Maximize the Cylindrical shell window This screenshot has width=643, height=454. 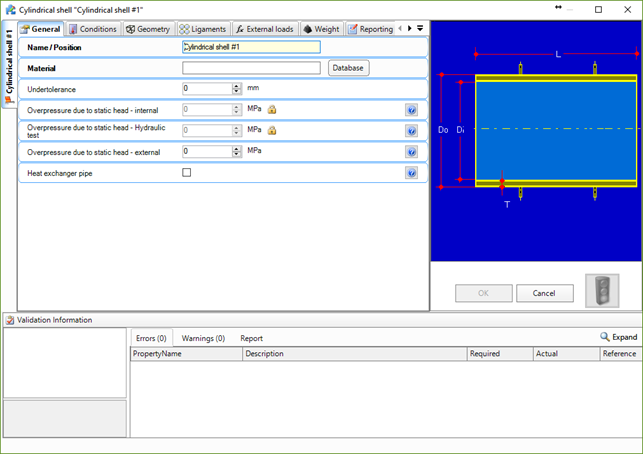(599, 9)
